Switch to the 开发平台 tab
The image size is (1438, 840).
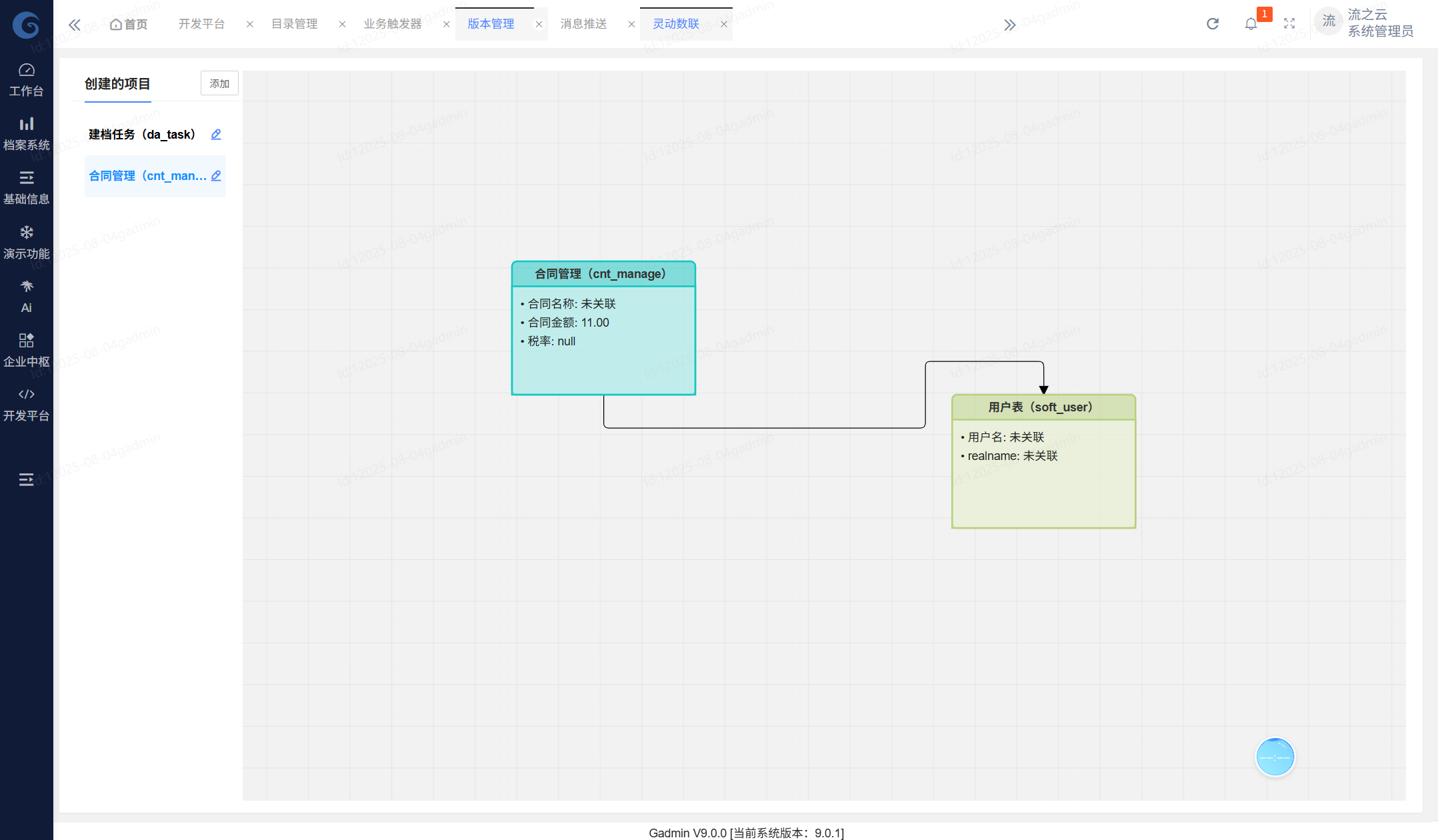tap(201, 24)
